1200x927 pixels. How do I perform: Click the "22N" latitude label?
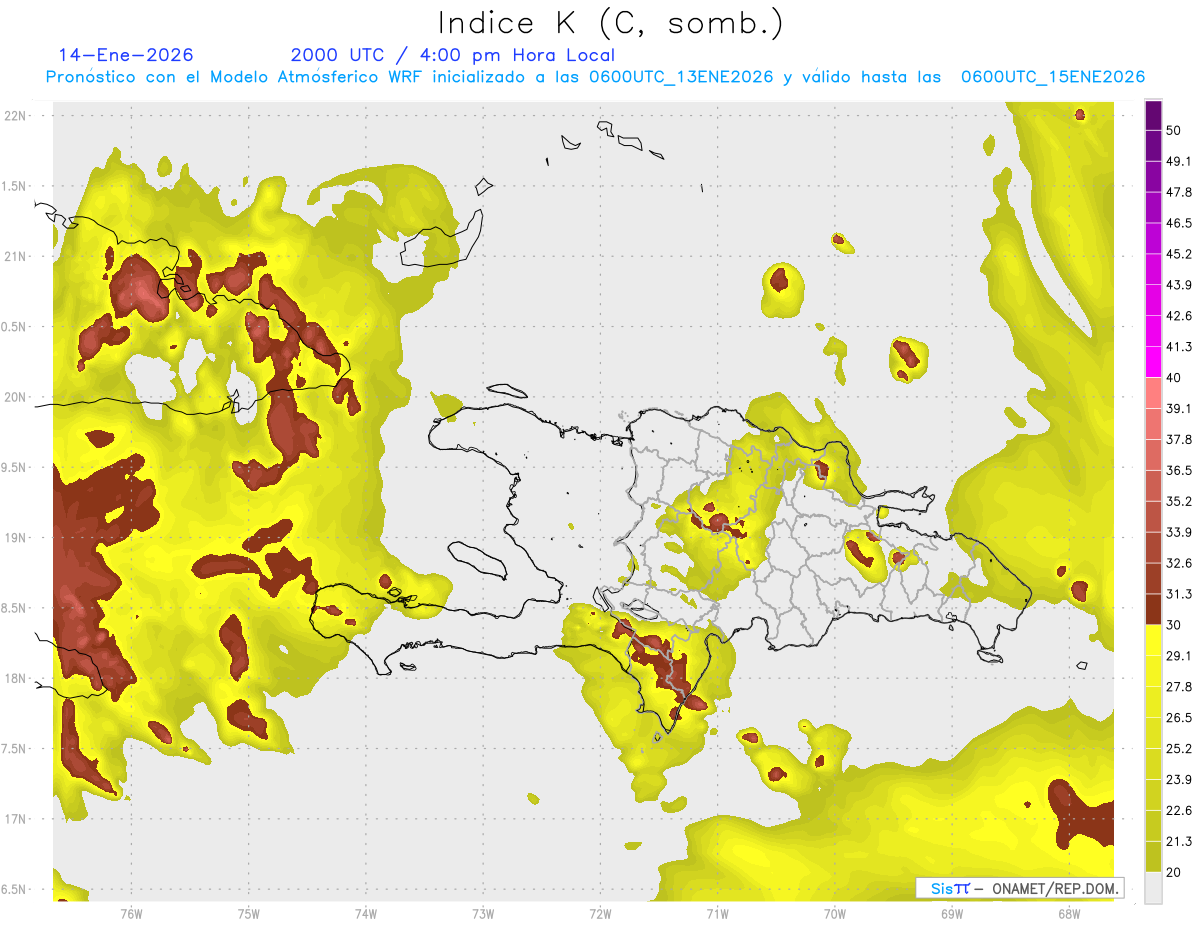click(15, 115)
